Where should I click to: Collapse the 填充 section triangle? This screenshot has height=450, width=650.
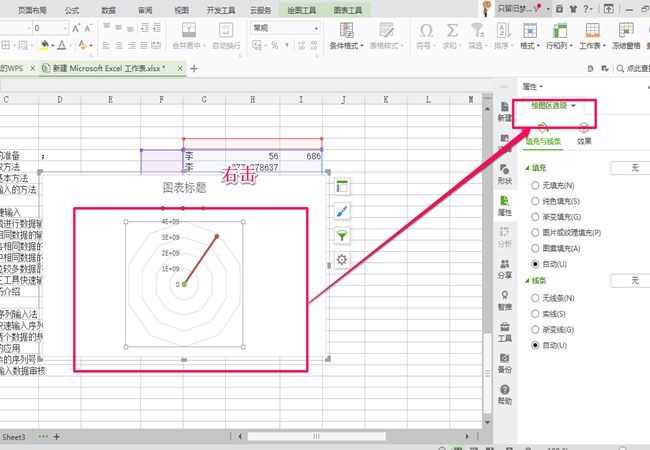point(527,168)
